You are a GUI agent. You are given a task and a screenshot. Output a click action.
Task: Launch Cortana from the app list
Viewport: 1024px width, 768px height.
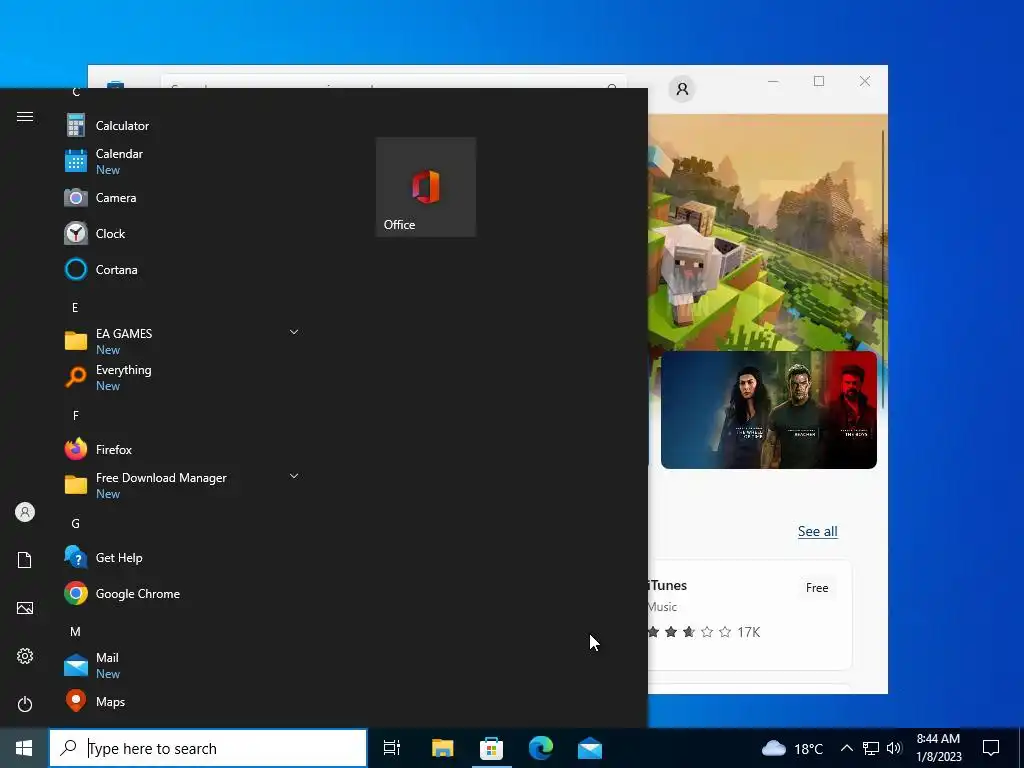[x=182, y=269]
